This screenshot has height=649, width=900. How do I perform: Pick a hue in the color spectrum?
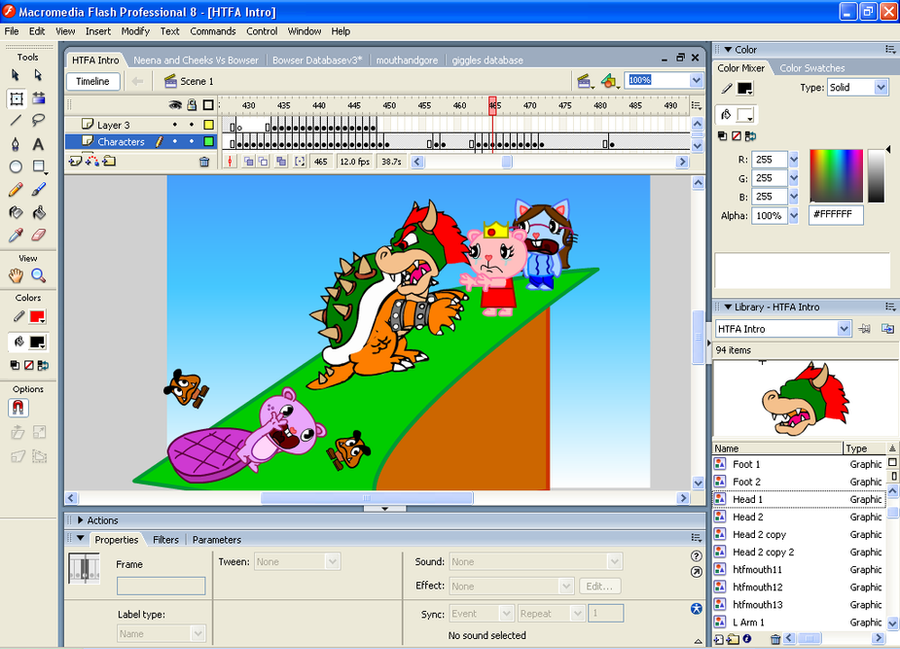[836, 176]
